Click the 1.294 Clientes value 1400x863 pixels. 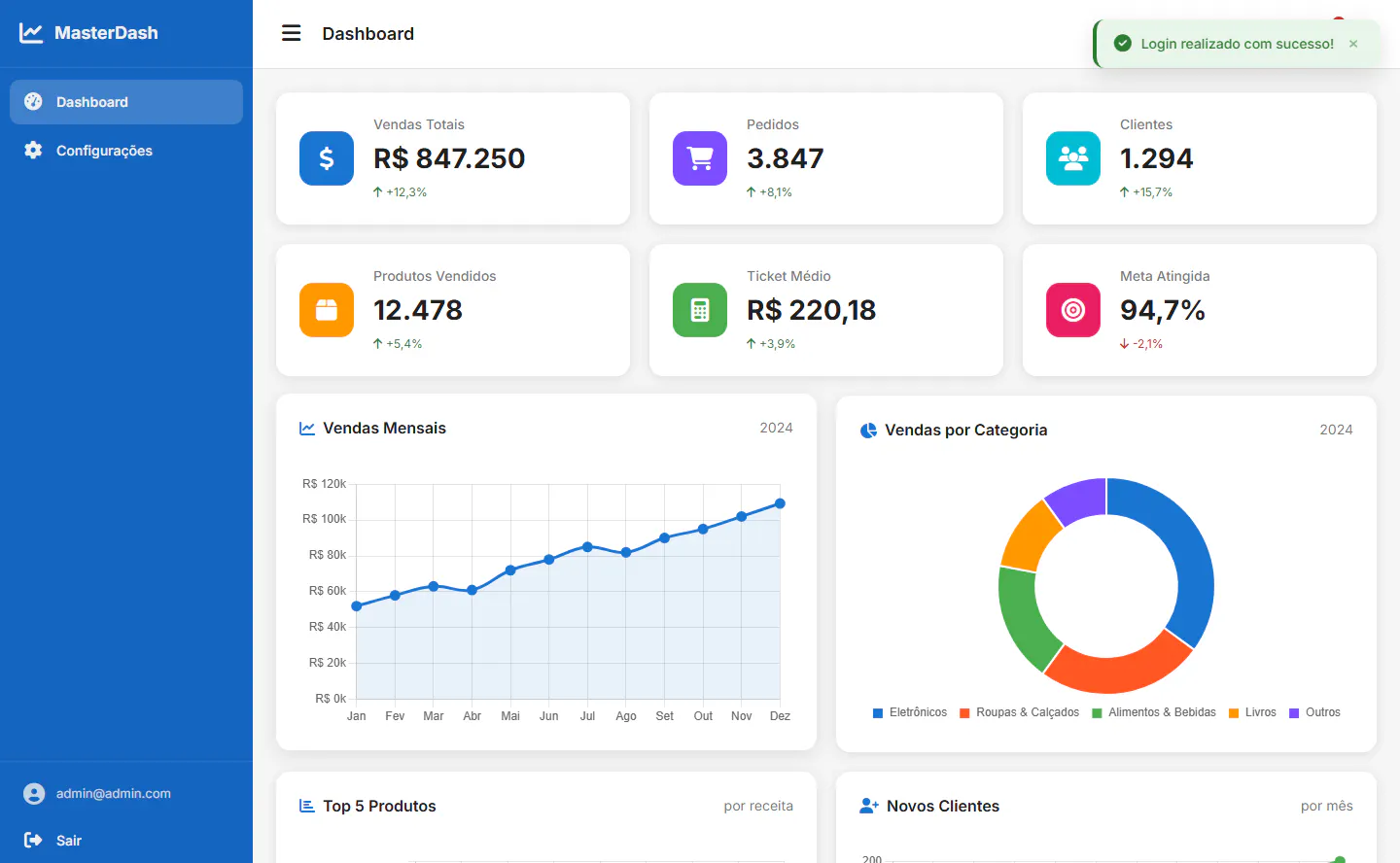click(x=1157, y=158)
